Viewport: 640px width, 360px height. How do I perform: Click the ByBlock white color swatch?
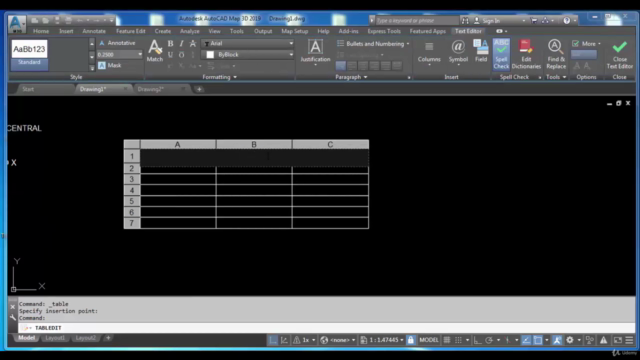(x=210, y=55)
